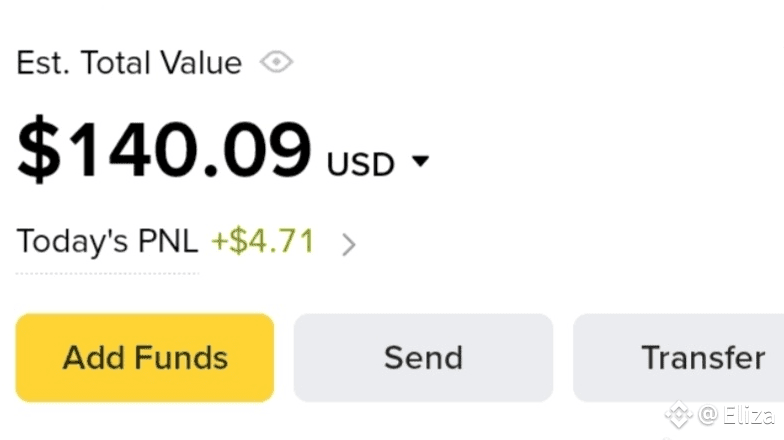This screenshot has width=784, height=440.
Task: Open the USD currency dropdown arrow
Action: pyautogui.click(x=420, y=161)
